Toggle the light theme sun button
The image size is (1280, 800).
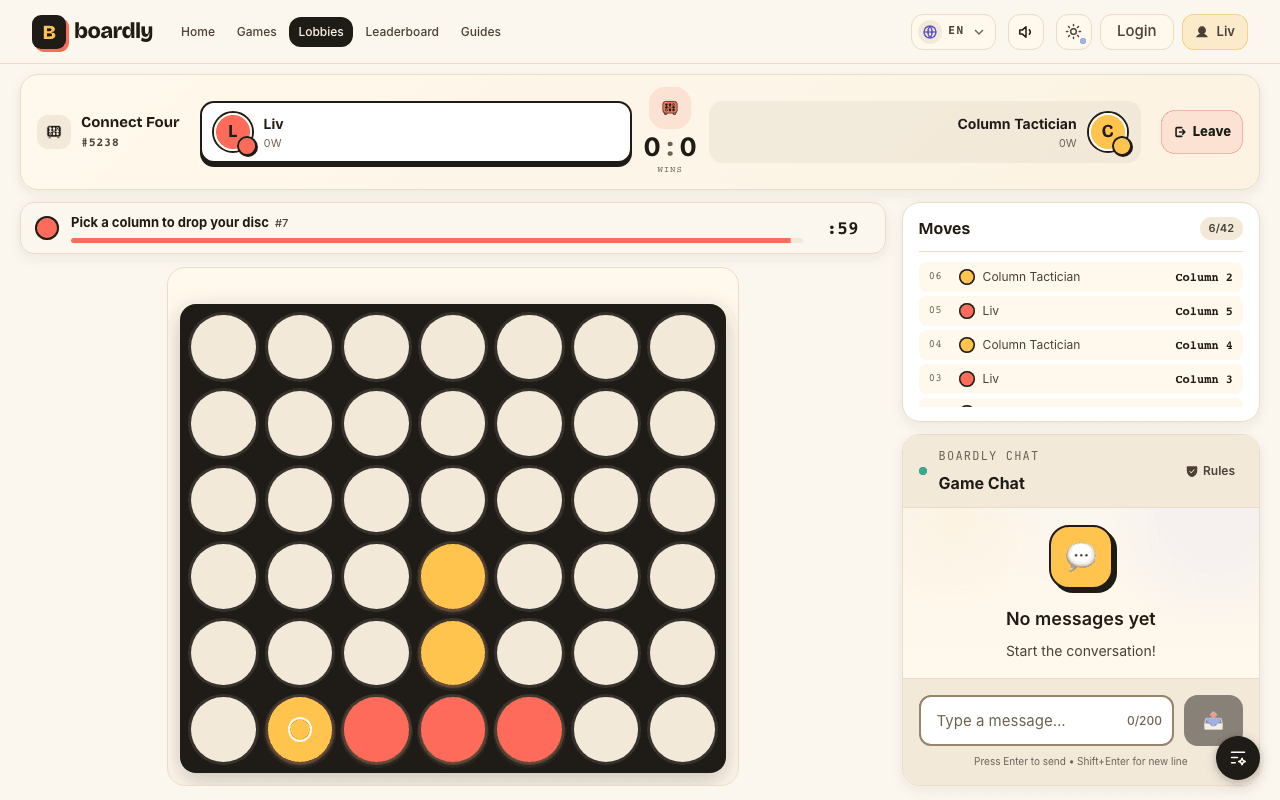1074,32
